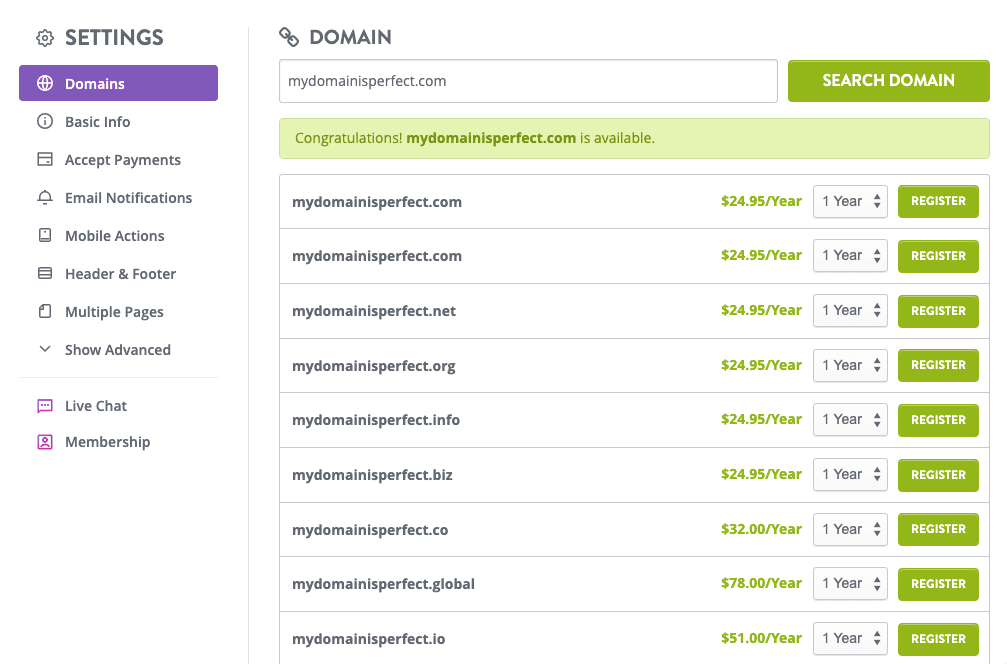Click the Basic Info circle icon
Image resolution: width=1007 pixels, height=664 pixels.
pos(45,122)
